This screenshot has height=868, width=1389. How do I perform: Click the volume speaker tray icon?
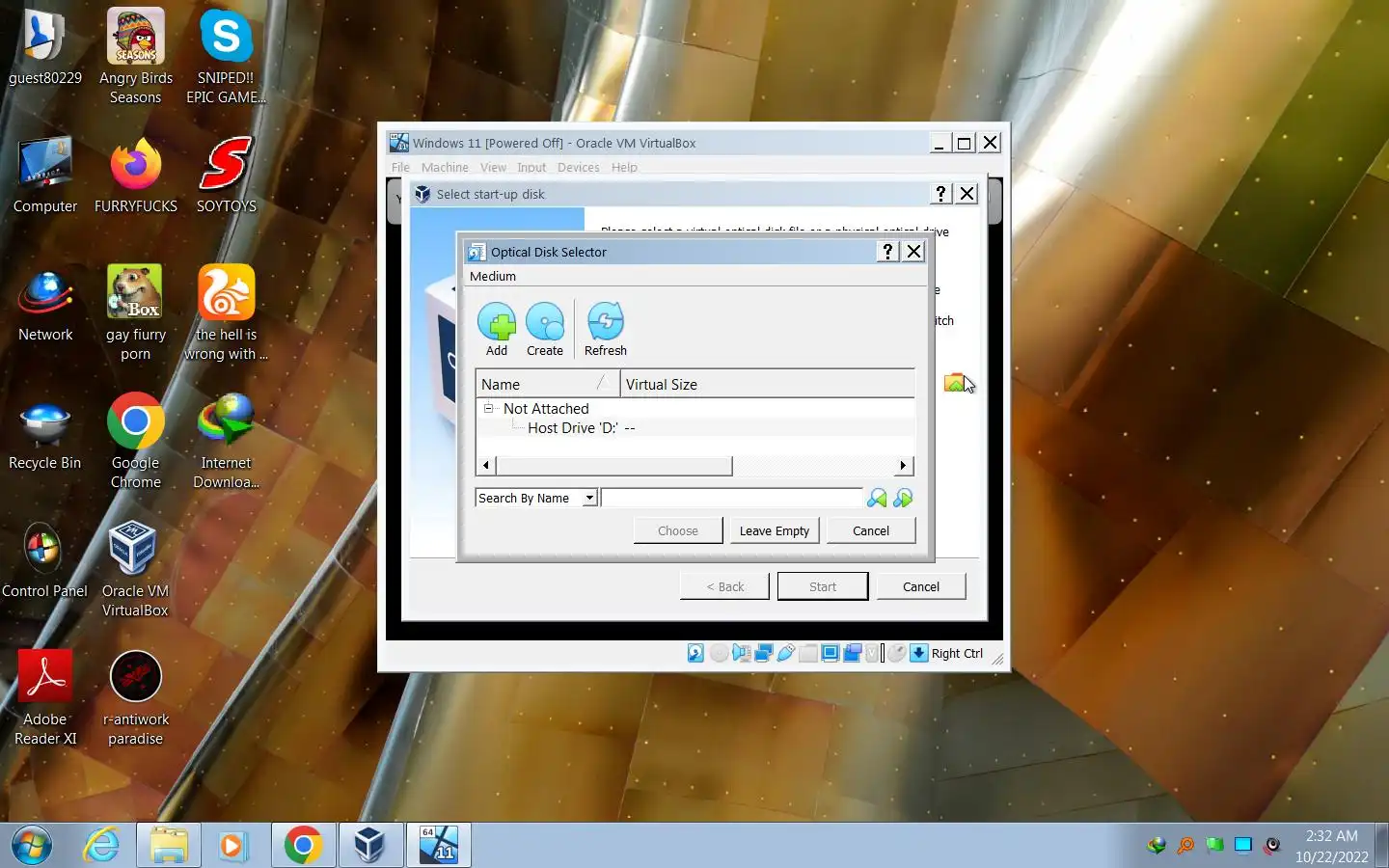click(1272, 846)
